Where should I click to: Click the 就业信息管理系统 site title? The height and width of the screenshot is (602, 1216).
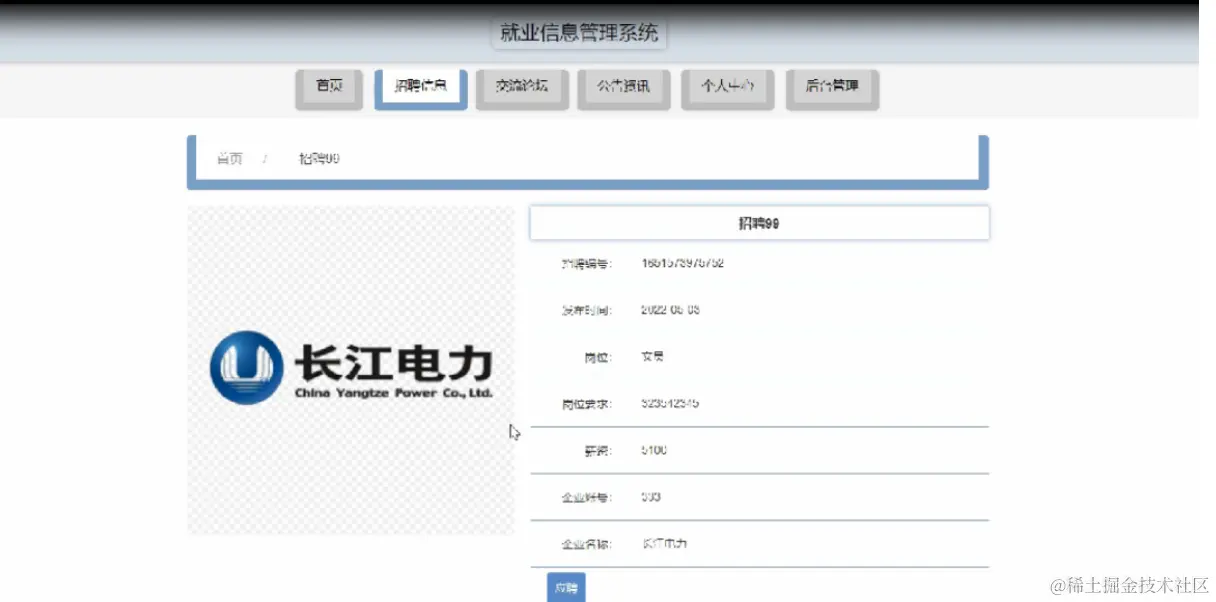point(579,33)
